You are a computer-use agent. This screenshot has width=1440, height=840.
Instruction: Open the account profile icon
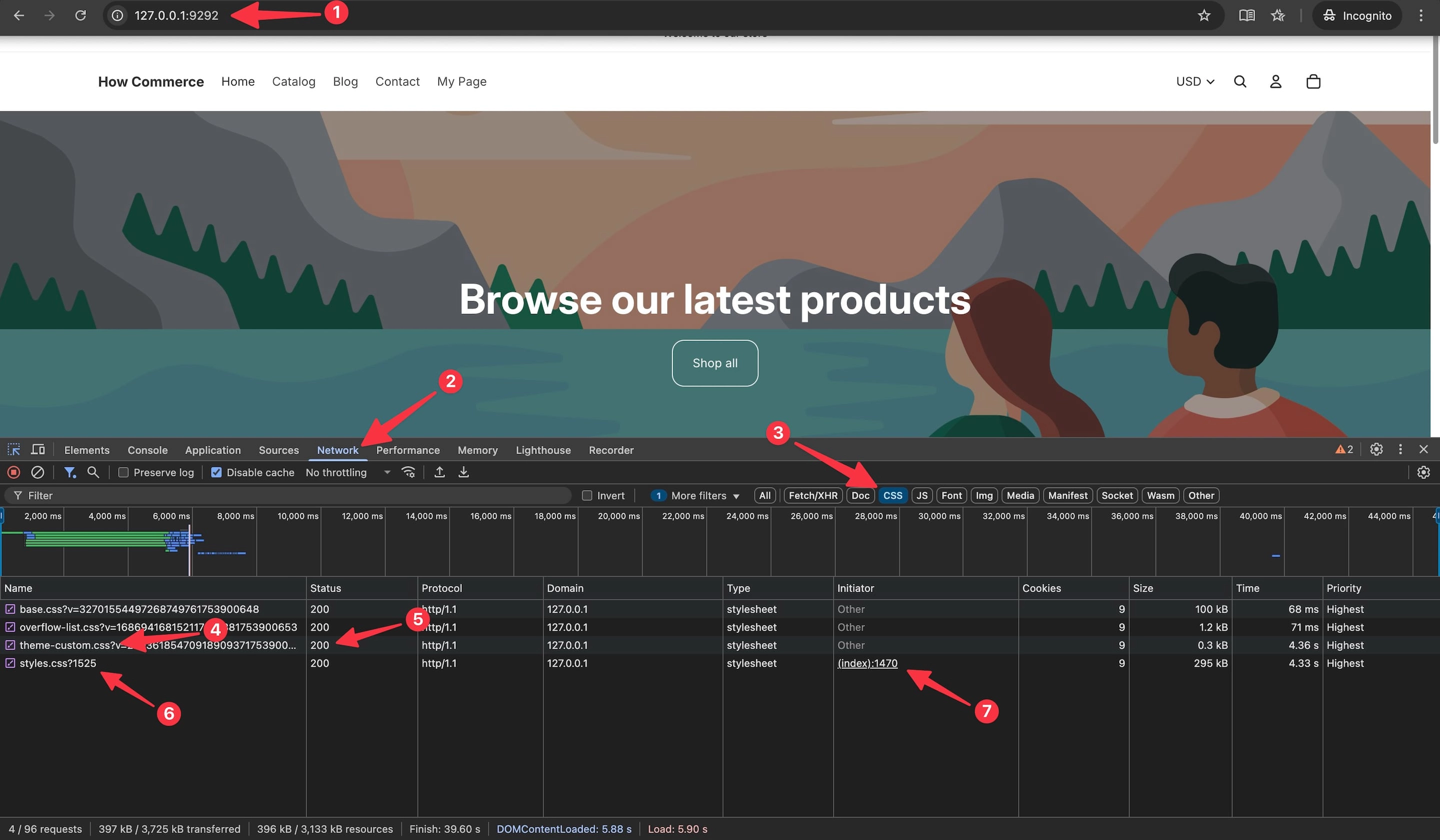pos(1275,81)
